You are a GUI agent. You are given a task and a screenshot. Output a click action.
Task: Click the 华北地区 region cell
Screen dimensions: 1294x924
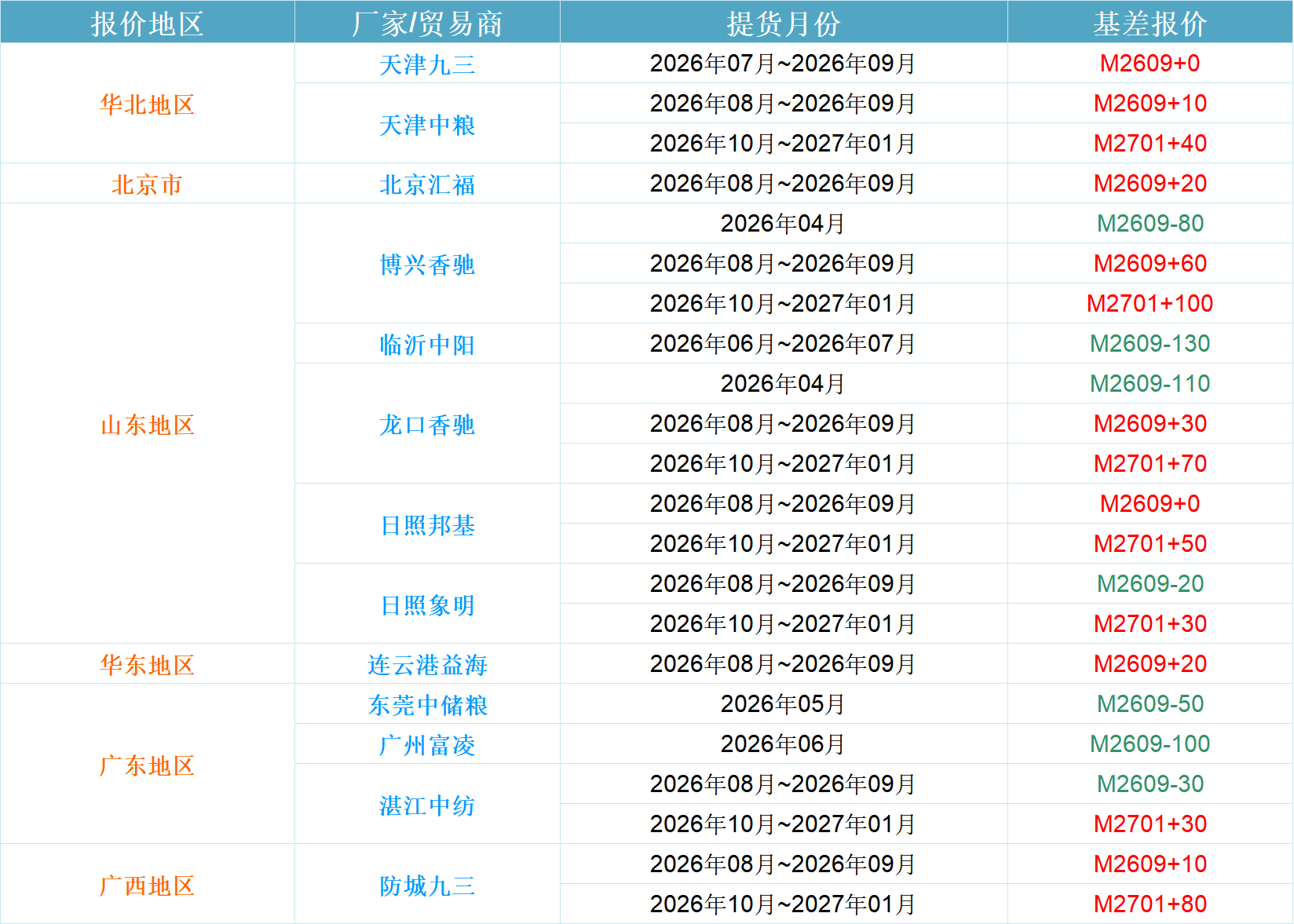pyautogui.click(x=147, y=104)
